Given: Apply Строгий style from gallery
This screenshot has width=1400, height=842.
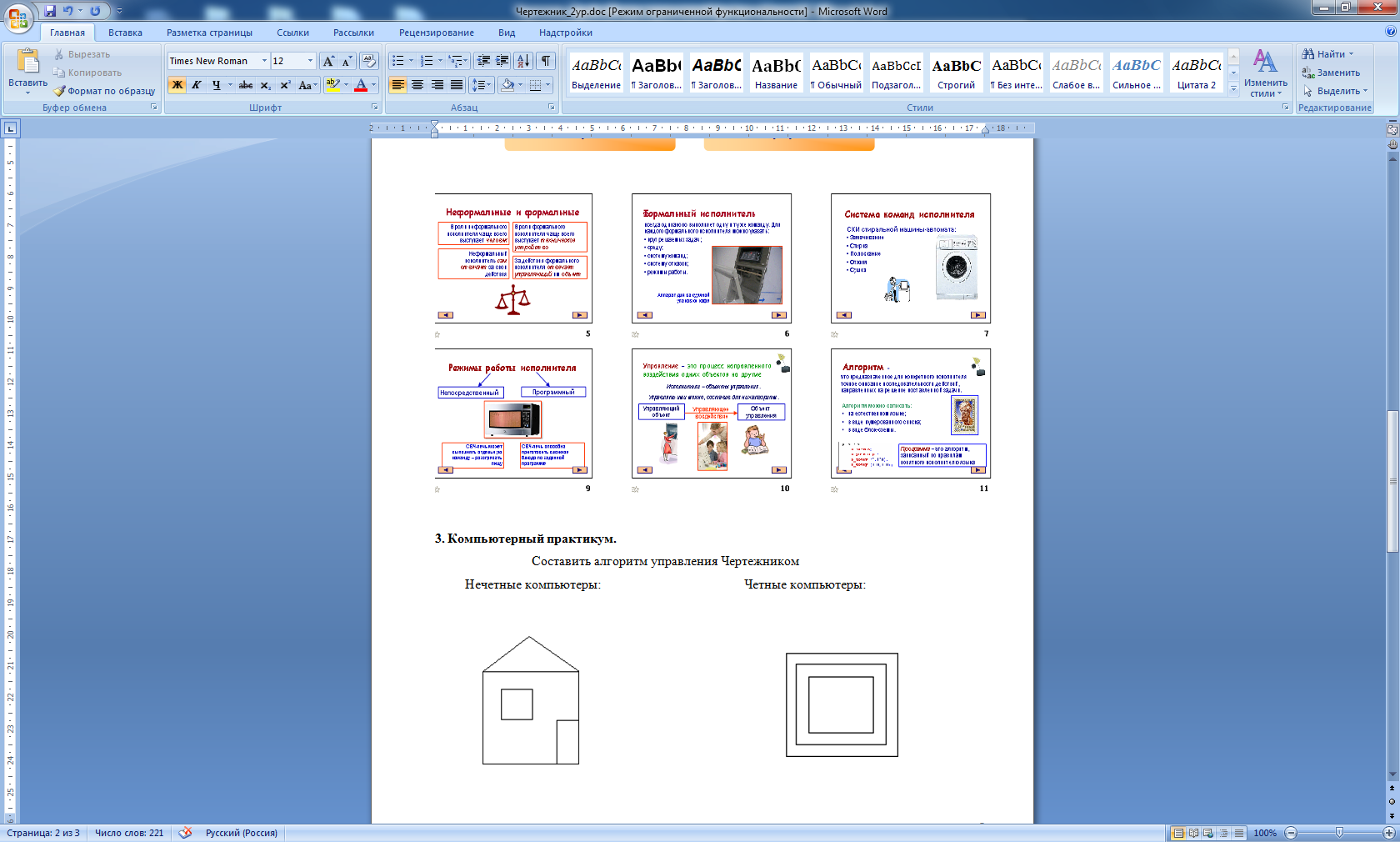Looking at the screenshot, I should (956, 73).
